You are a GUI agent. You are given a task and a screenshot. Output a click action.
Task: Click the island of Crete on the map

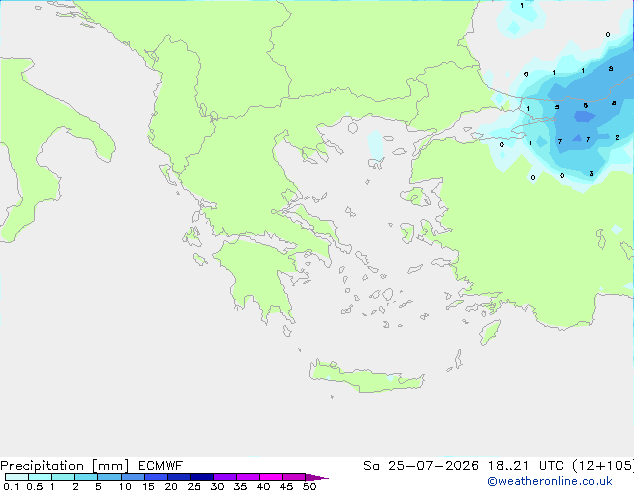coord(366,378)
